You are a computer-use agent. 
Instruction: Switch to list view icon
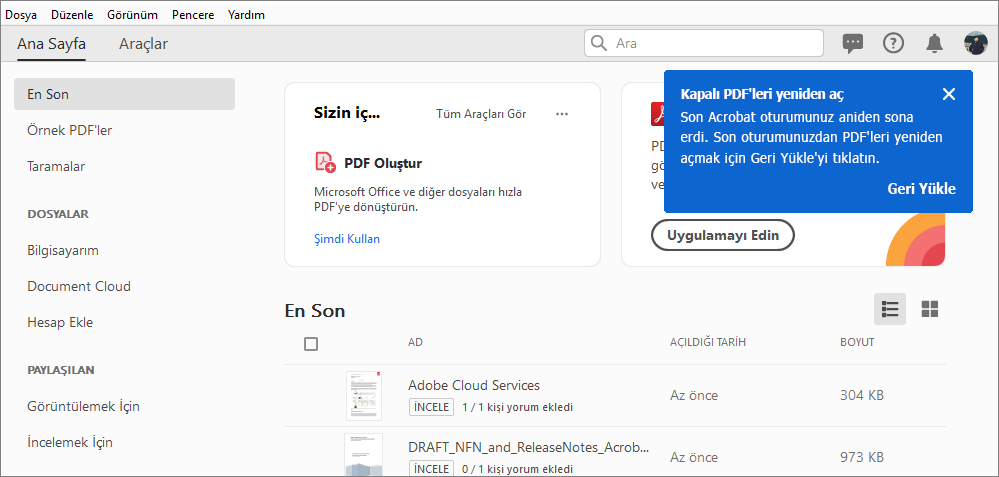[889, 310]
